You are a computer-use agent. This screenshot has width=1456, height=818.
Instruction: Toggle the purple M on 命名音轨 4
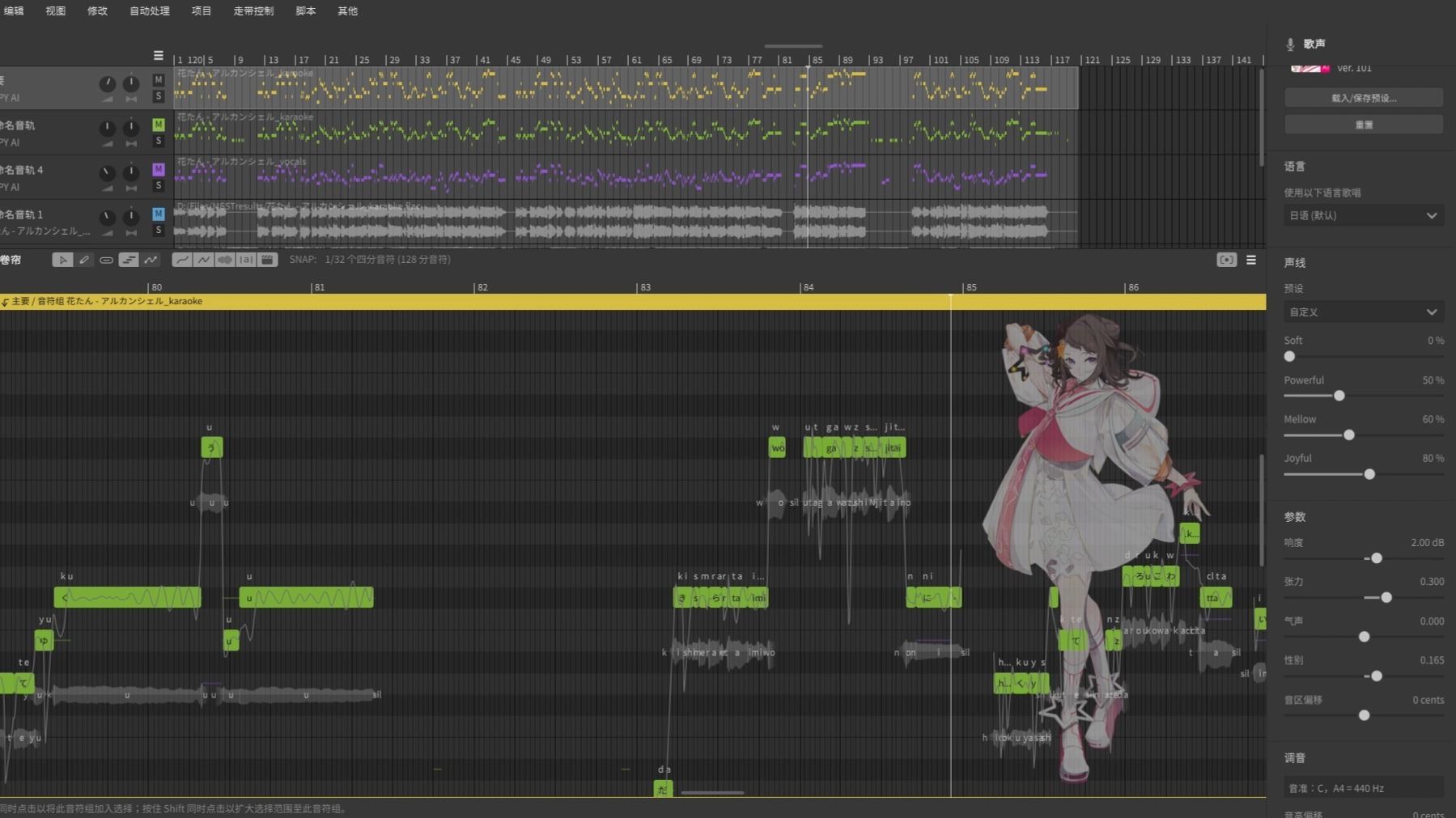(x=159, y=169)
